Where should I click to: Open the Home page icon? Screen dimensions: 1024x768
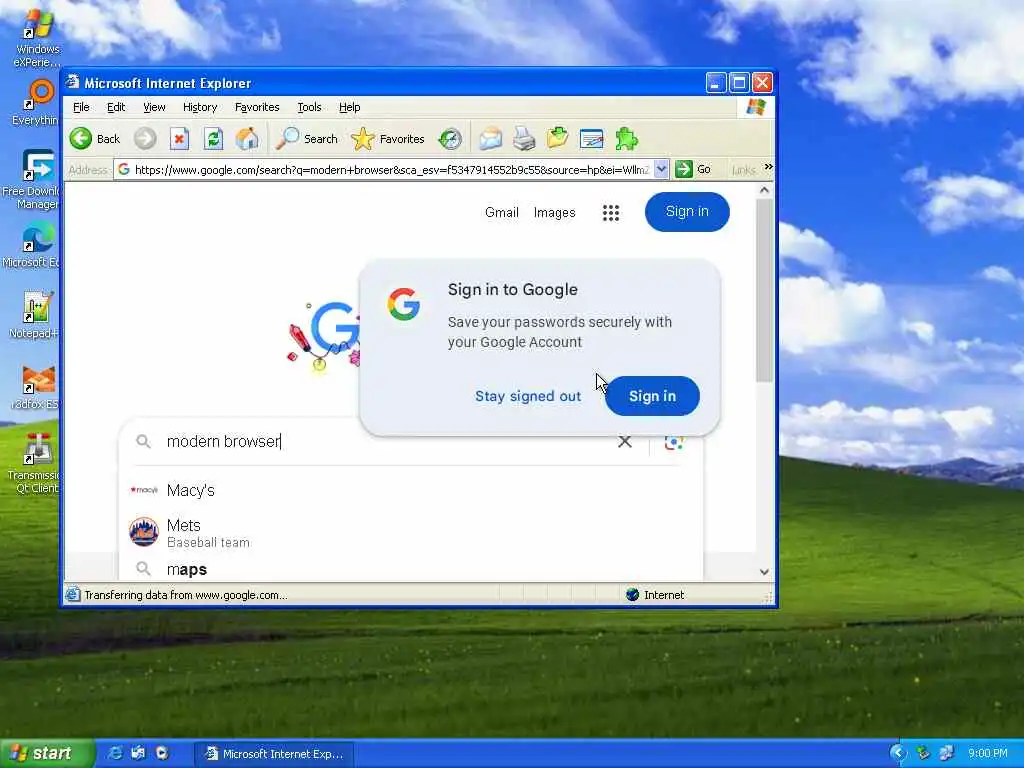click(247, 138)
